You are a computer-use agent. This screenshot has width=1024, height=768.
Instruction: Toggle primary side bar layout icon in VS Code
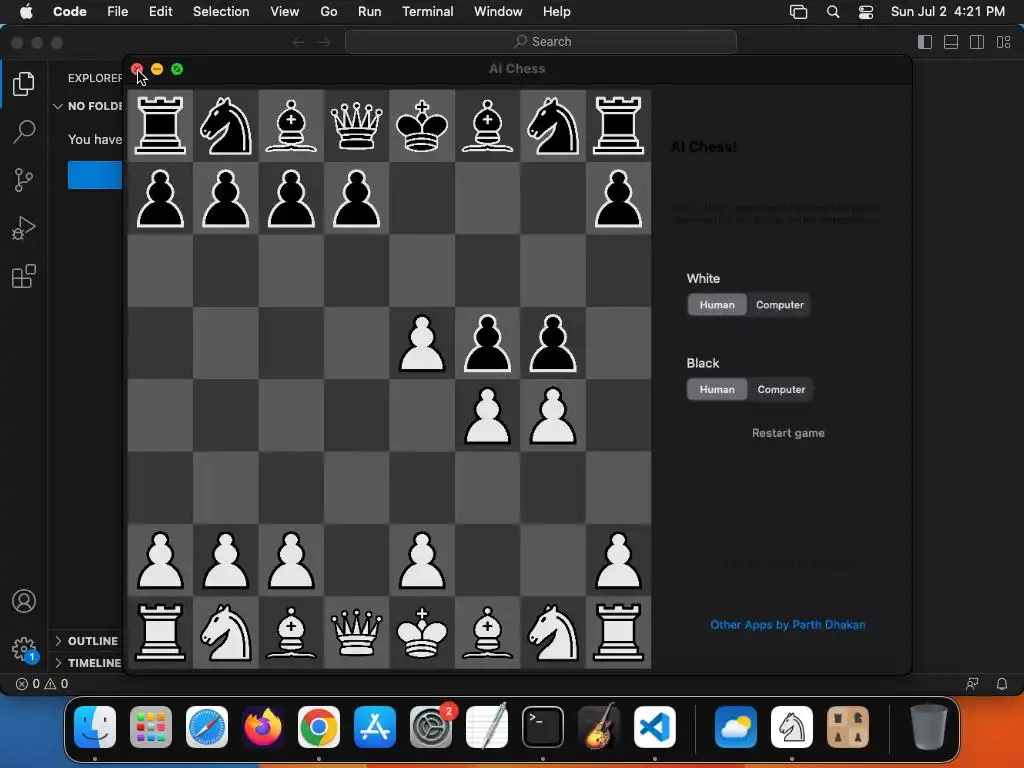pyautogui.click(x=925, y=42)
